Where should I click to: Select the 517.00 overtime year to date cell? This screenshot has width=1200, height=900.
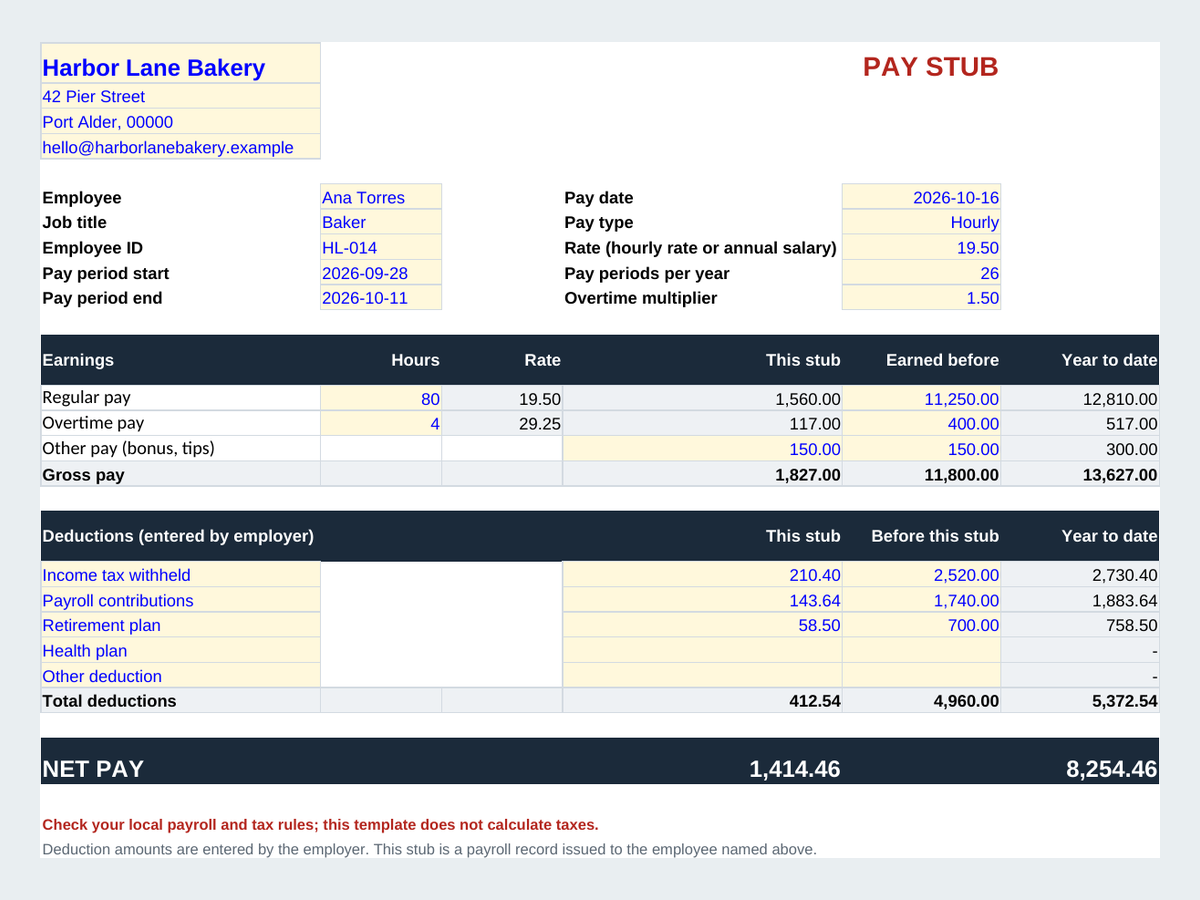click(1080, 423)
